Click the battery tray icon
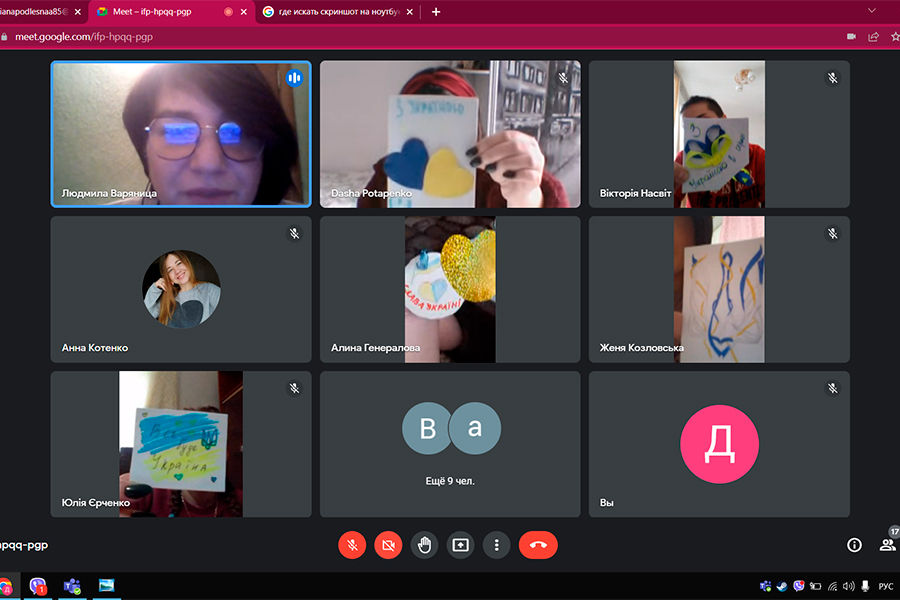The image size is (900, 600). click(x=815, y=586)
